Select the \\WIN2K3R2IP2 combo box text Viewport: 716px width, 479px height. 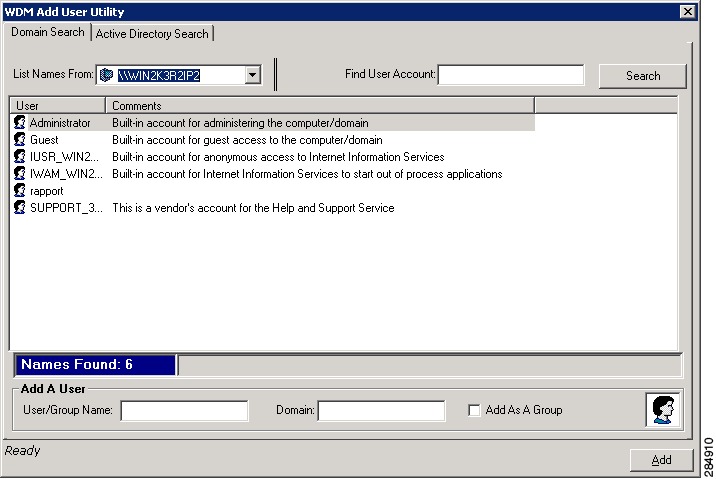[159, 75]
